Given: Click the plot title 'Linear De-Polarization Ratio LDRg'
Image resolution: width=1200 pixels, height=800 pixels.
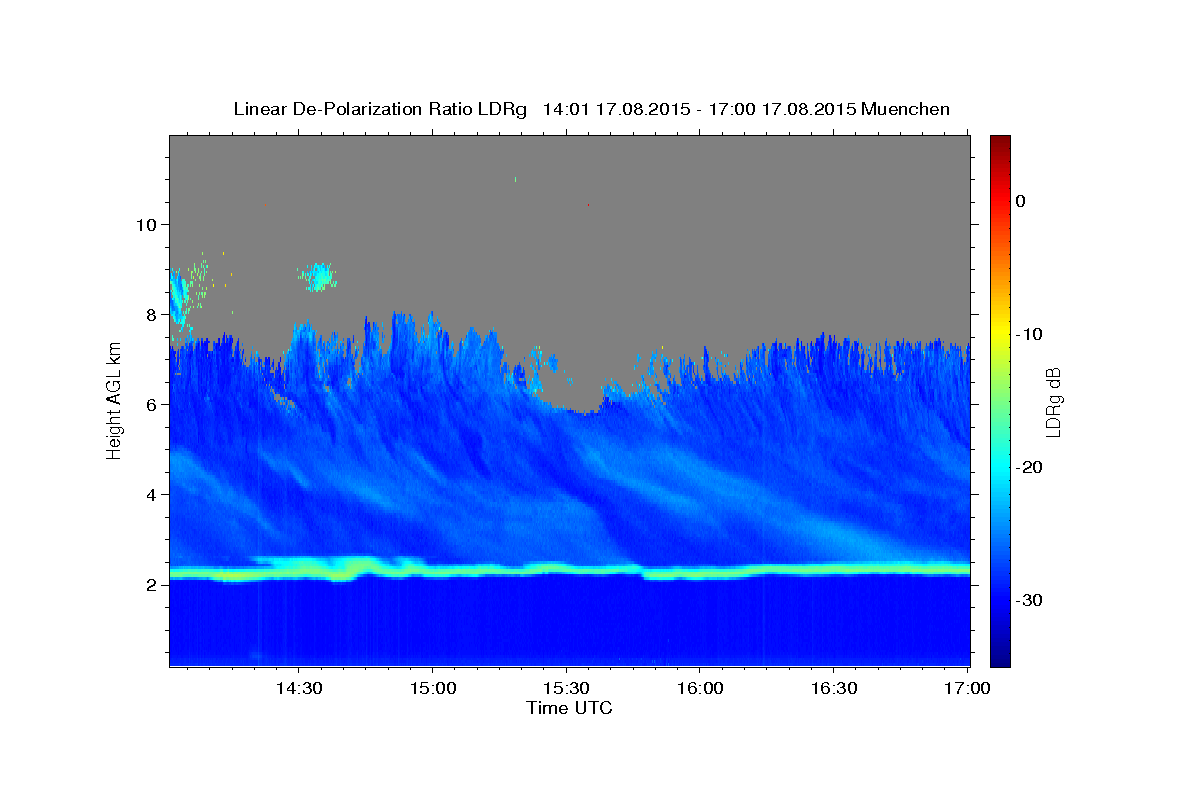Looking at the screenshot, I should point(379,109).
